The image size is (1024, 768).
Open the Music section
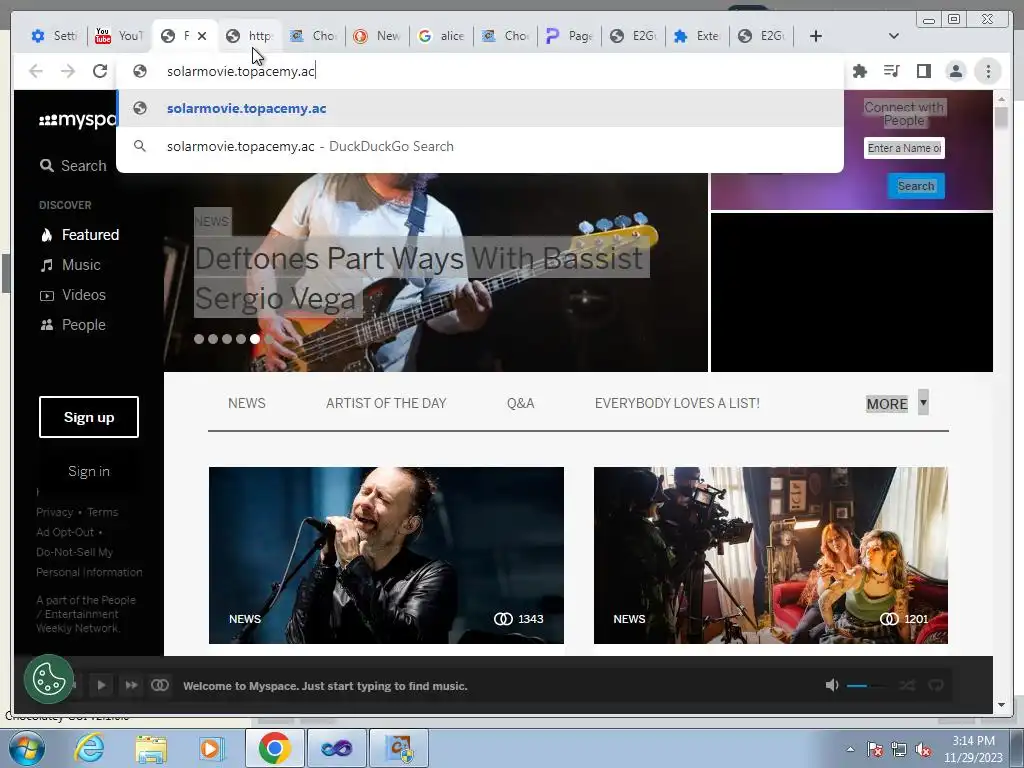71,264
